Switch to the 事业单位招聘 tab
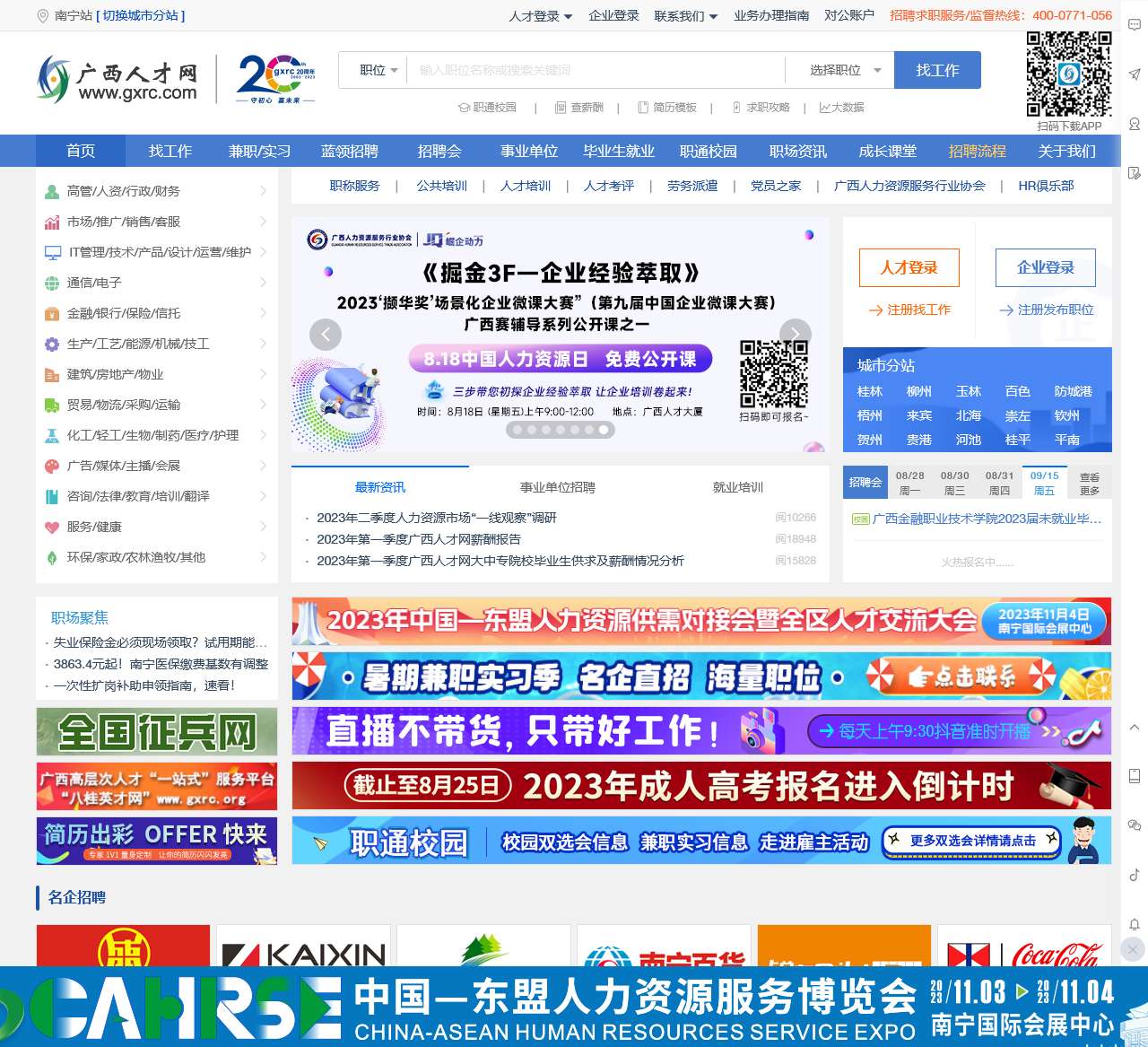This screenshot has width=1148, height=1047. point(557,487)
